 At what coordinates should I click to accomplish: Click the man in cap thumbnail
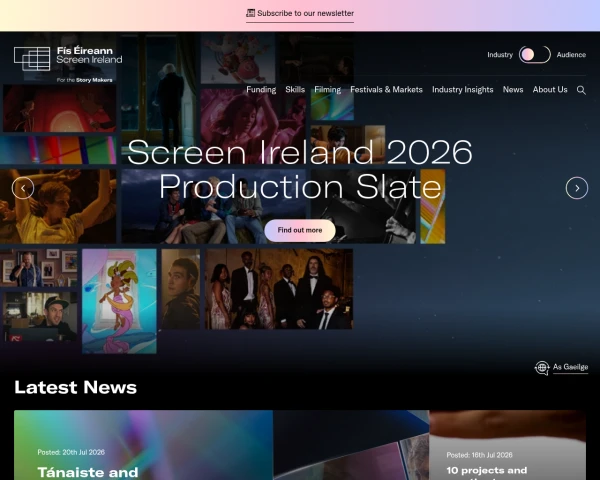point(40,317)
